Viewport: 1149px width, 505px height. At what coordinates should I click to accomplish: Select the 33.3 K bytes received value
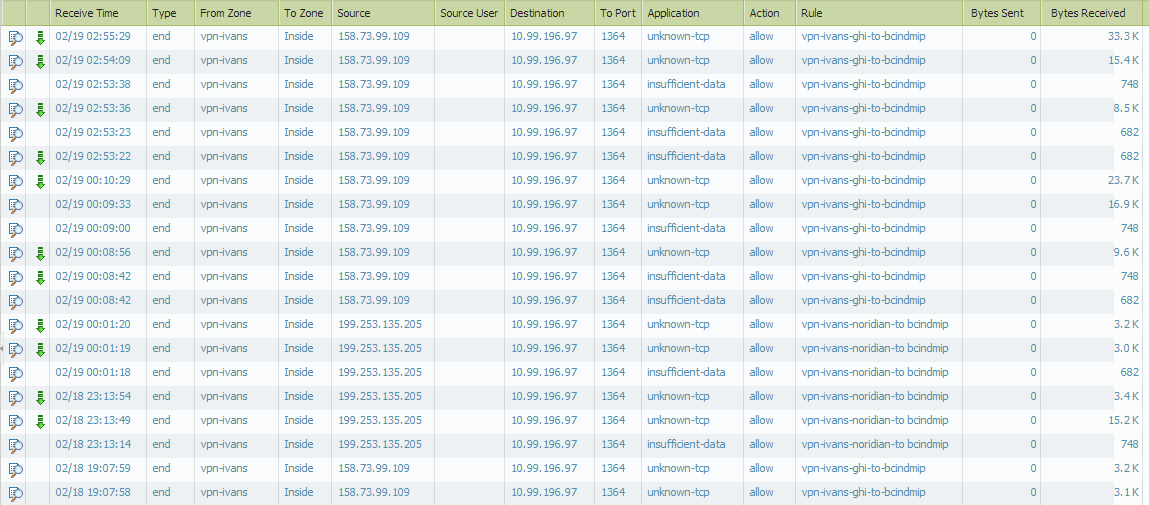pos(1123,36)
